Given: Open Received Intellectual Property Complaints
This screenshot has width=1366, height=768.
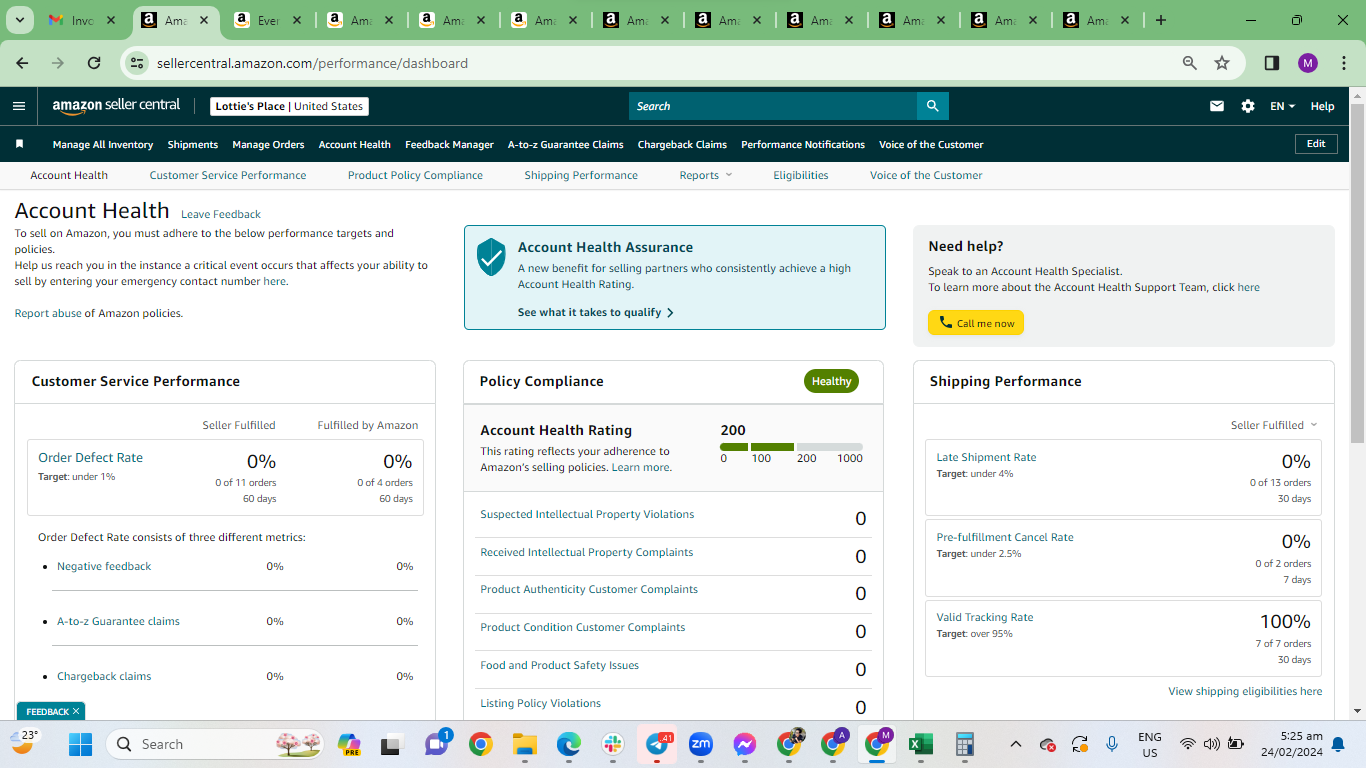Looking at the screenshot, I should 586,552.
